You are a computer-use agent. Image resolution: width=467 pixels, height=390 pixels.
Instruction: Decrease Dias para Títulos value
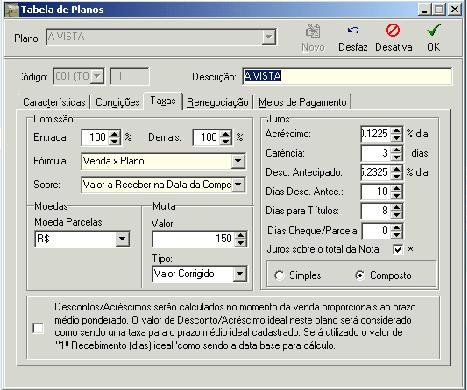396,215
